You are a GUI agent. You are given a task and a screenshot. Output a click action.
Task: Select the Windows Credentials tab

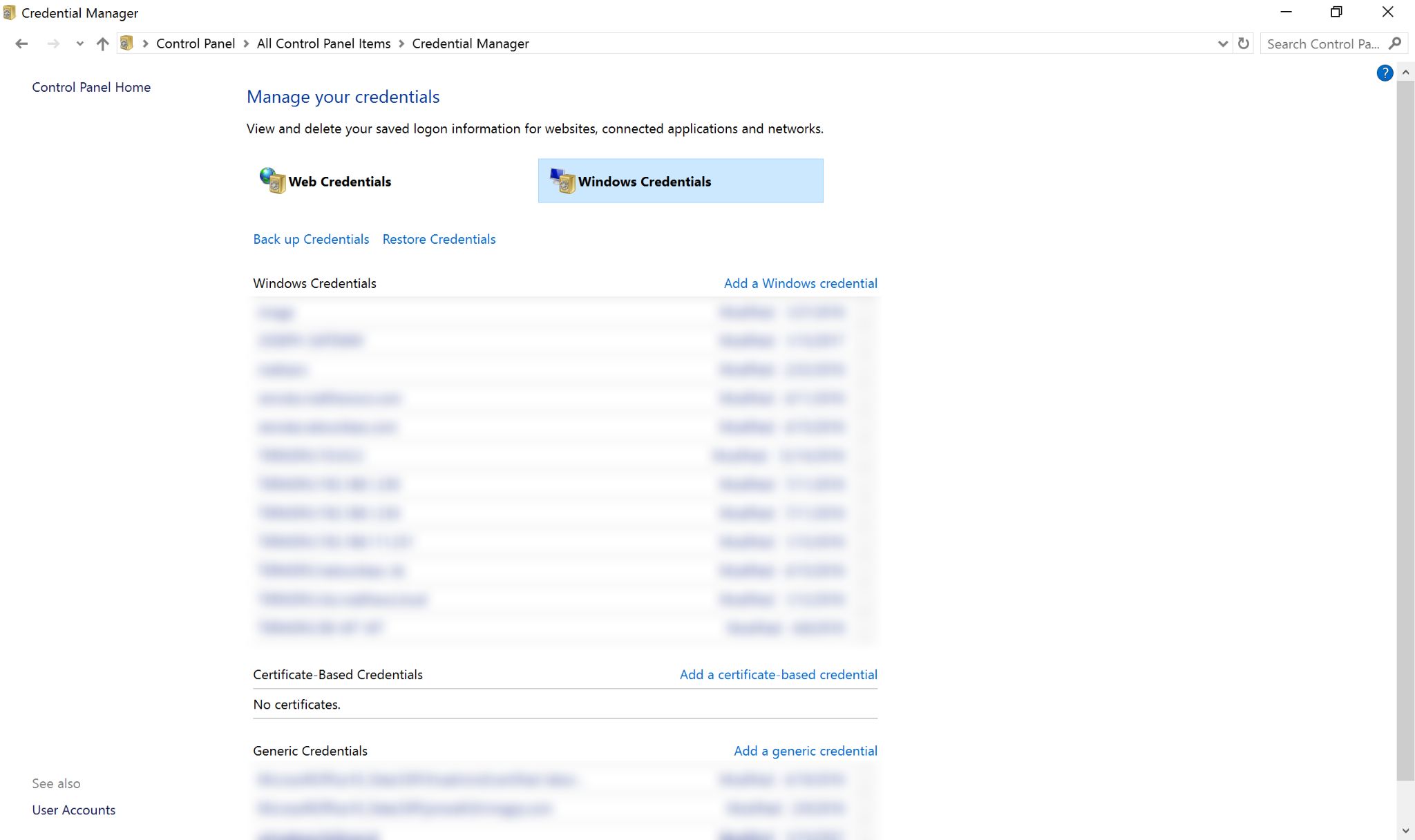(x=681, y=181)
